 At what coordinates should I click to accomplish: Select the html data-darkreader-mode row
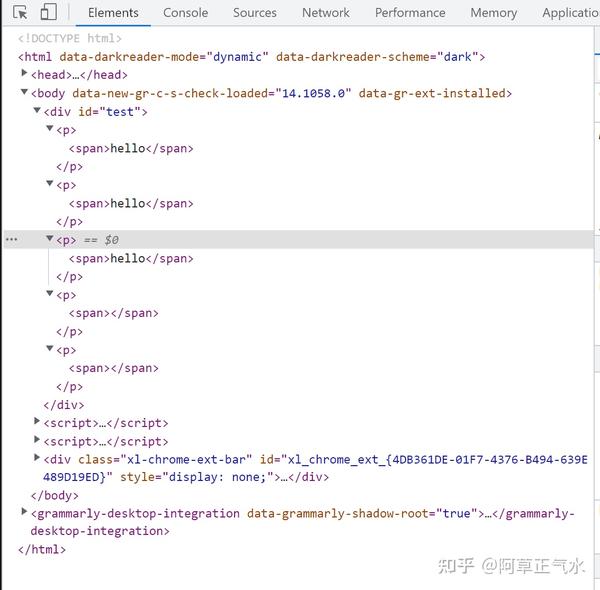pos(251,57)
